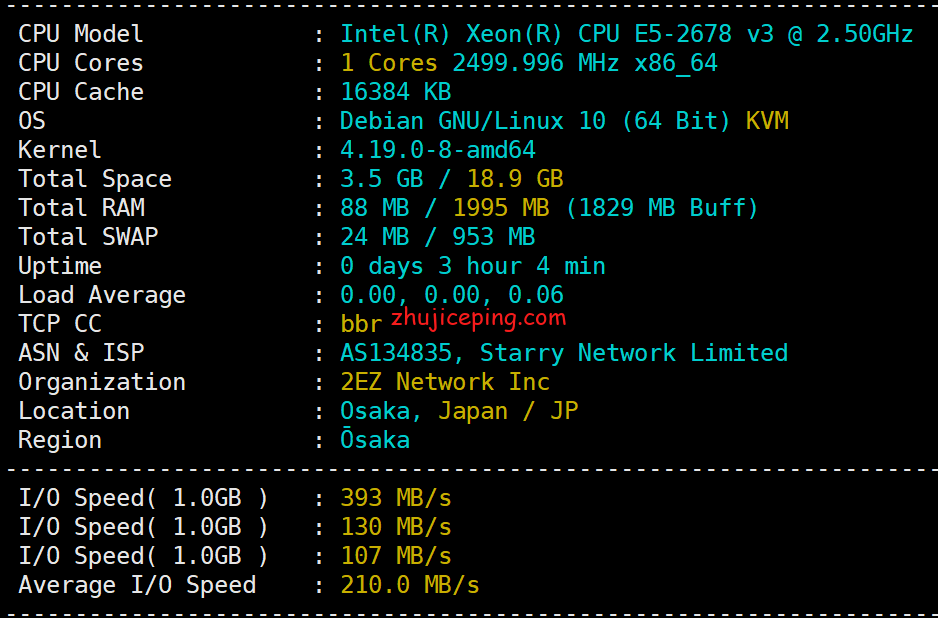This screenshot has width=938, height=618.
Task: Select the 'TCP CC' label
Action: (60, 324)
